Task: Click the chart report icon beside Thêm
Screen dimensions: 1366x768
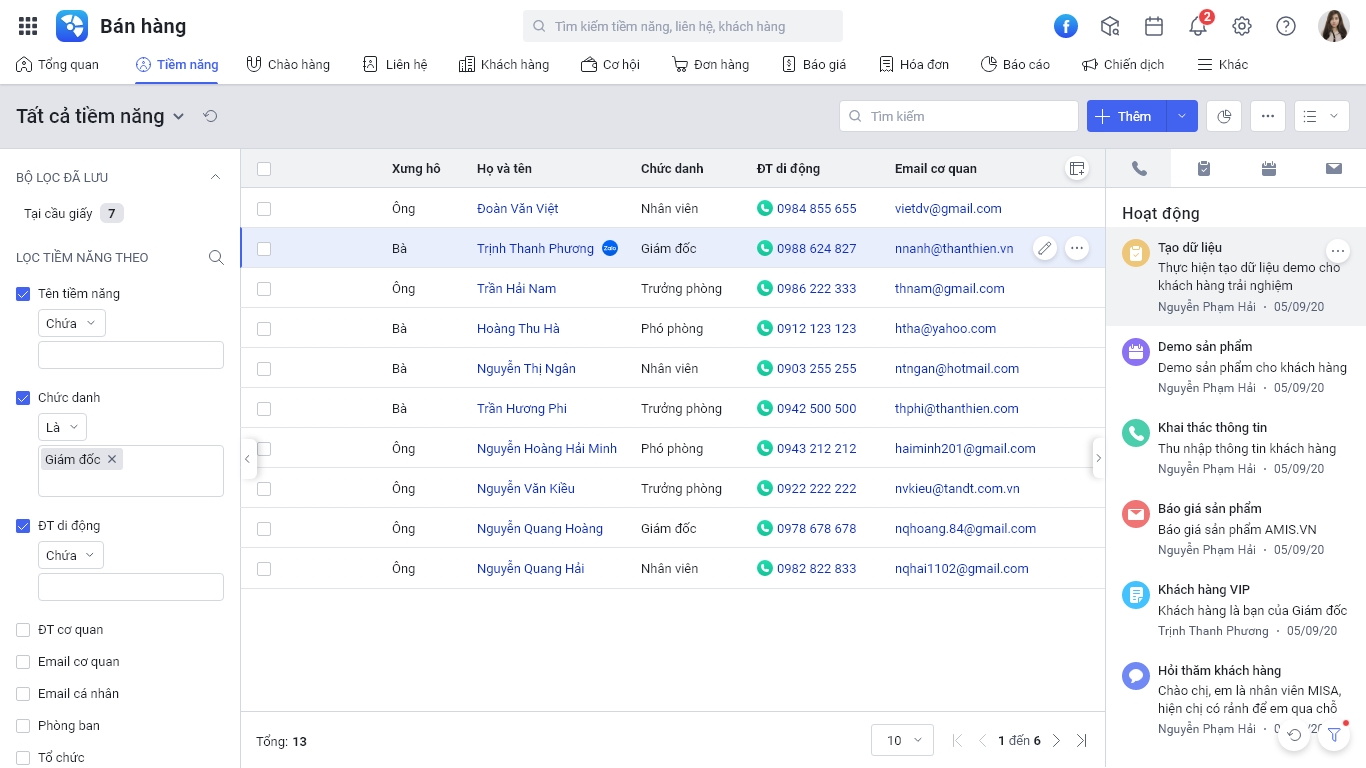Action: click(x=1224, y=116)
